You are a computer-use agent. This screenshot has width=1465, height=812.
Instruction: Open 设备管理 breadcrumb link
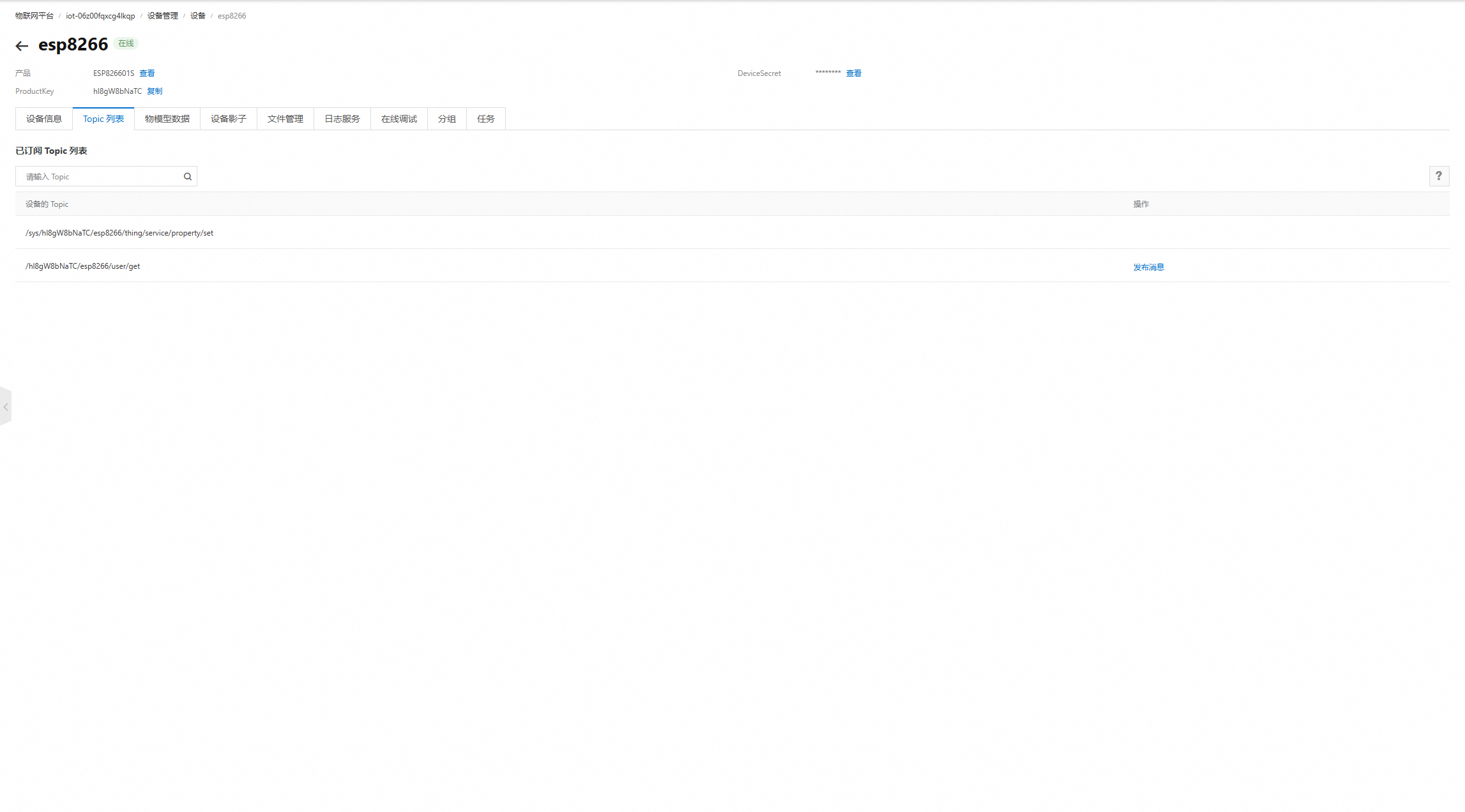click(x=163, y=16)
